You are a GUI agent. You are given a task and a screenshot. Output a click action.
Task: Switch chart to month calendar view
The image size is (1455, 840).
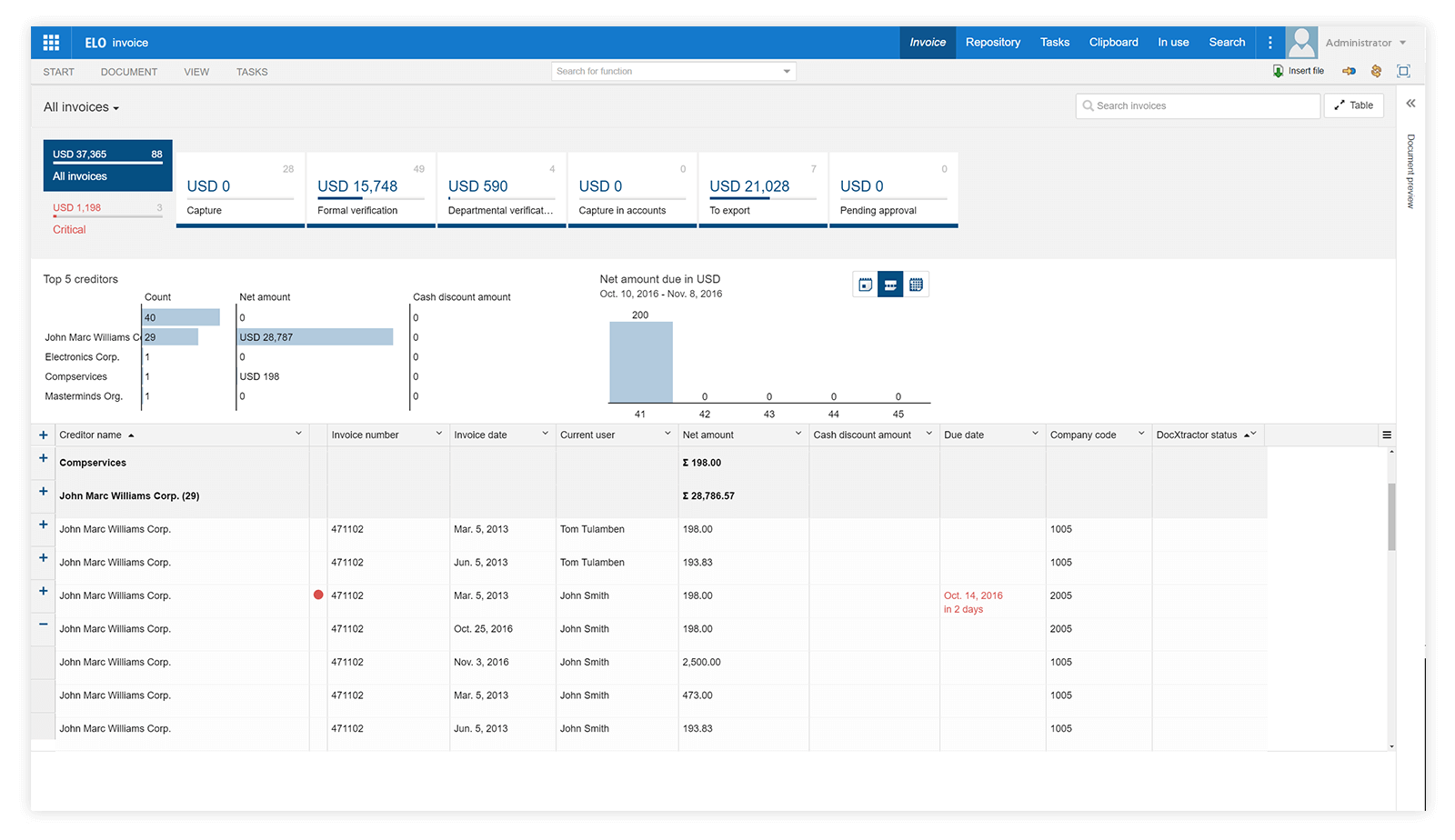click(x=916, y=285)
